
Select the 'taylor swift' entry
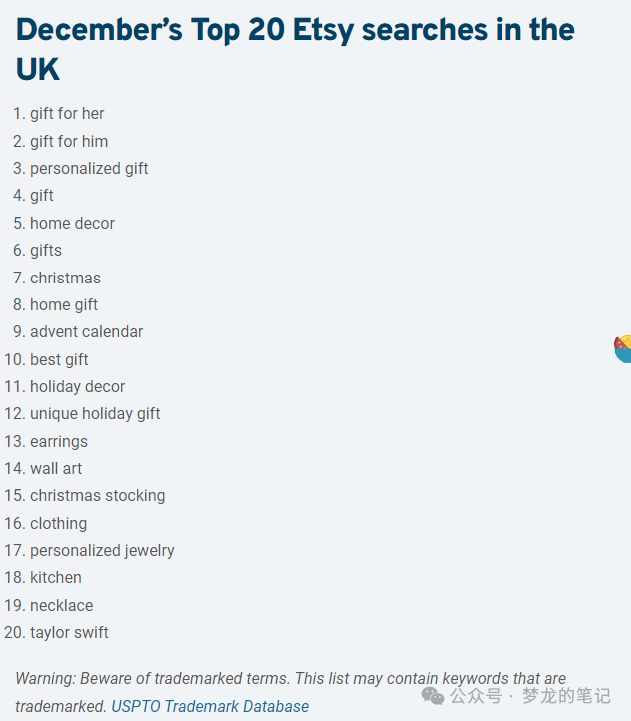coord(69,632)
